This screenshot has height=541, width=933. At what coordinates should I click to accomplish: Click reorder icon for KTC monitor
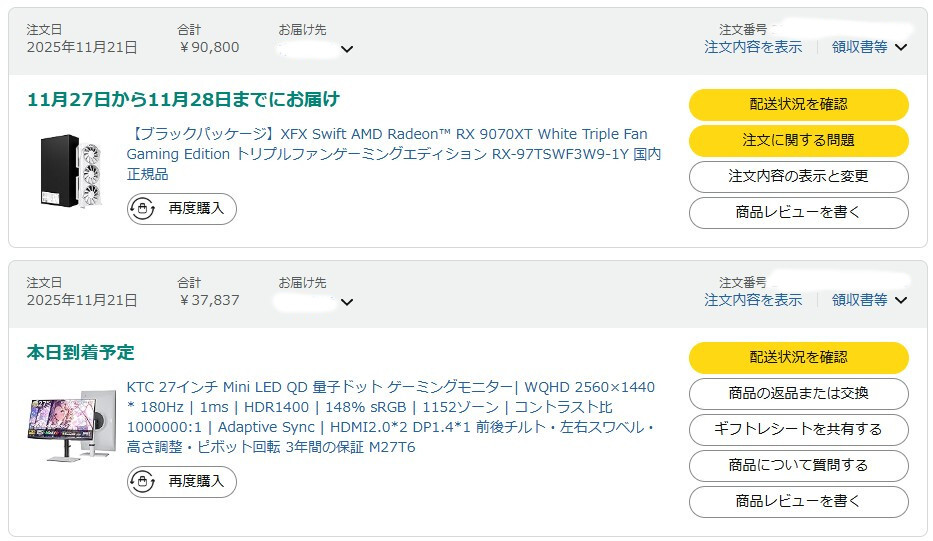[143, 482]
